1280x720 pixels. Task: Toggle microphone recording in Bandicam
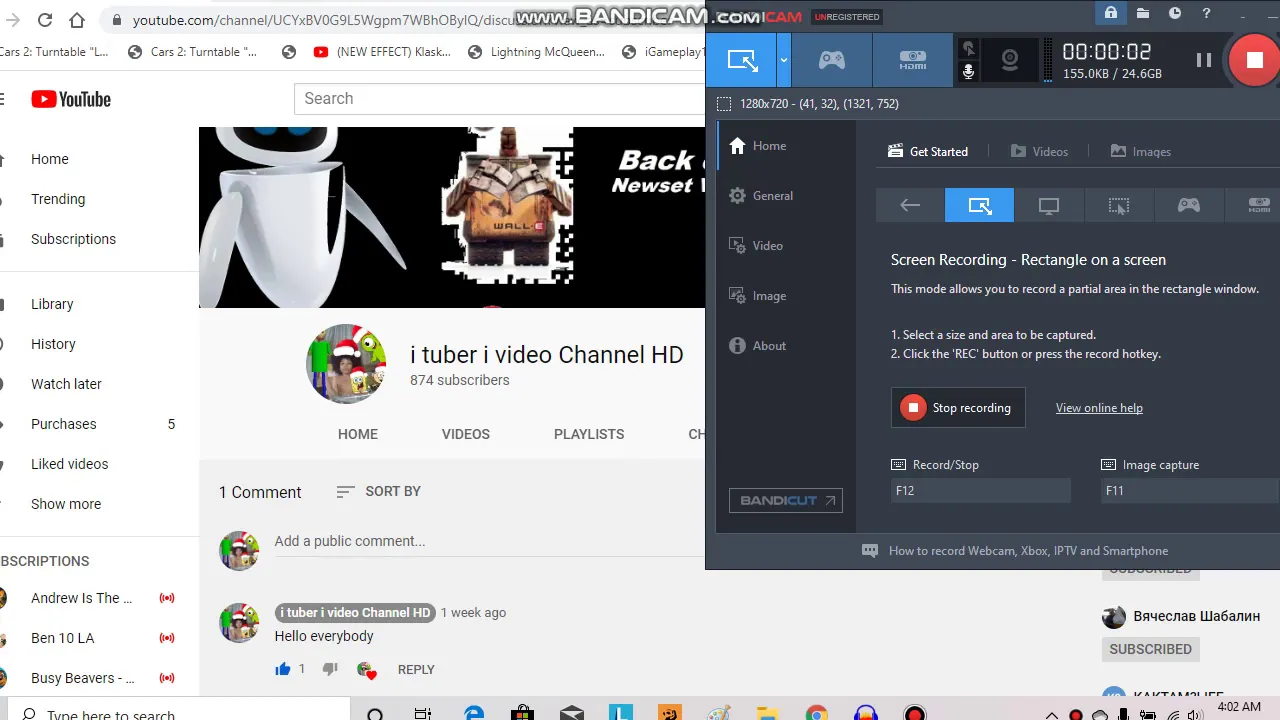tap(968, 72)
